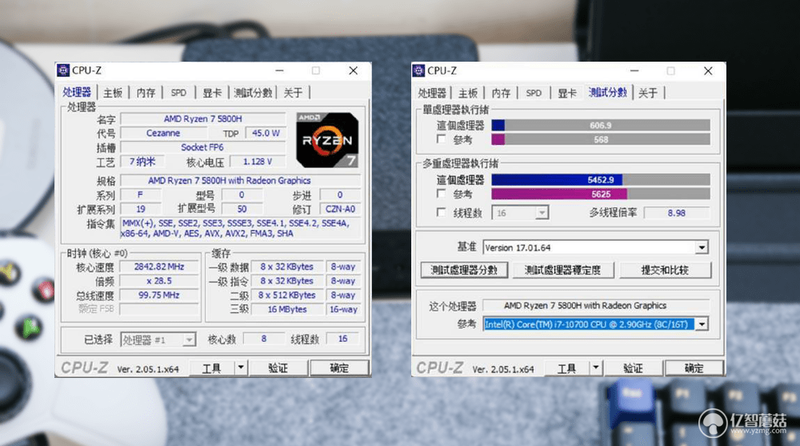Click bus speed value 99.75 MHz

[159, 295]
